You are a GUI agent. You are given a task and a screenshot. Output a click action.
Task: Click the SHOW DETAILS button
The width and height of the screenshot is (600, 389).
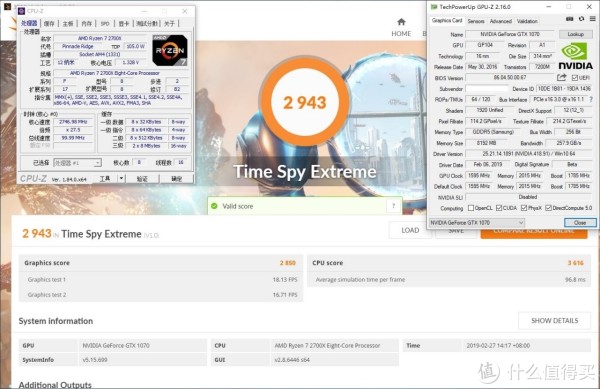pyautogui.click(x=554, y=321)
